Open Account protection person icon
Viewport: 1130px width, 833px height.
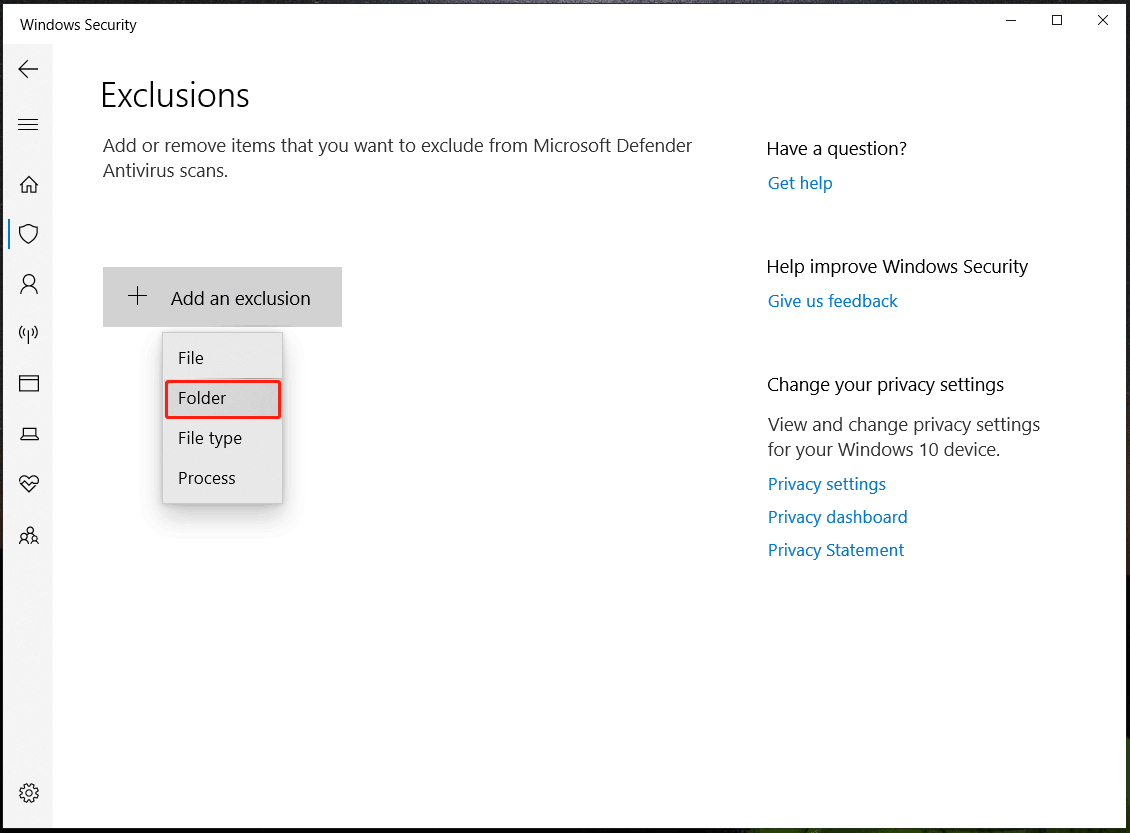(x=29, y=284)
